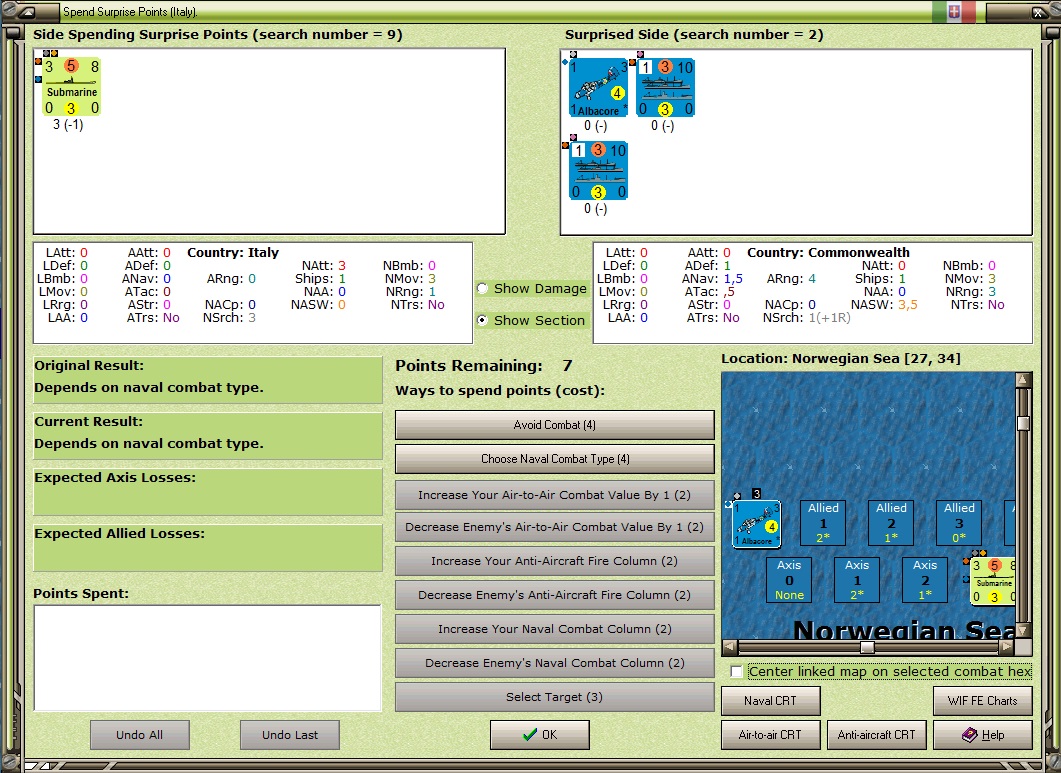Increase Your Naval Combat Column
The width and height of the screenshot is (1061, 773).
(554, 629)
